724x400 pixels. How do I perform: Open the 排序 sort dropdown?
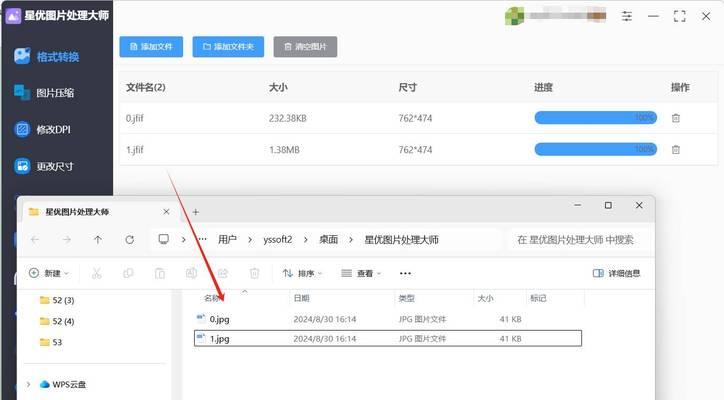(x=302, y=273)
